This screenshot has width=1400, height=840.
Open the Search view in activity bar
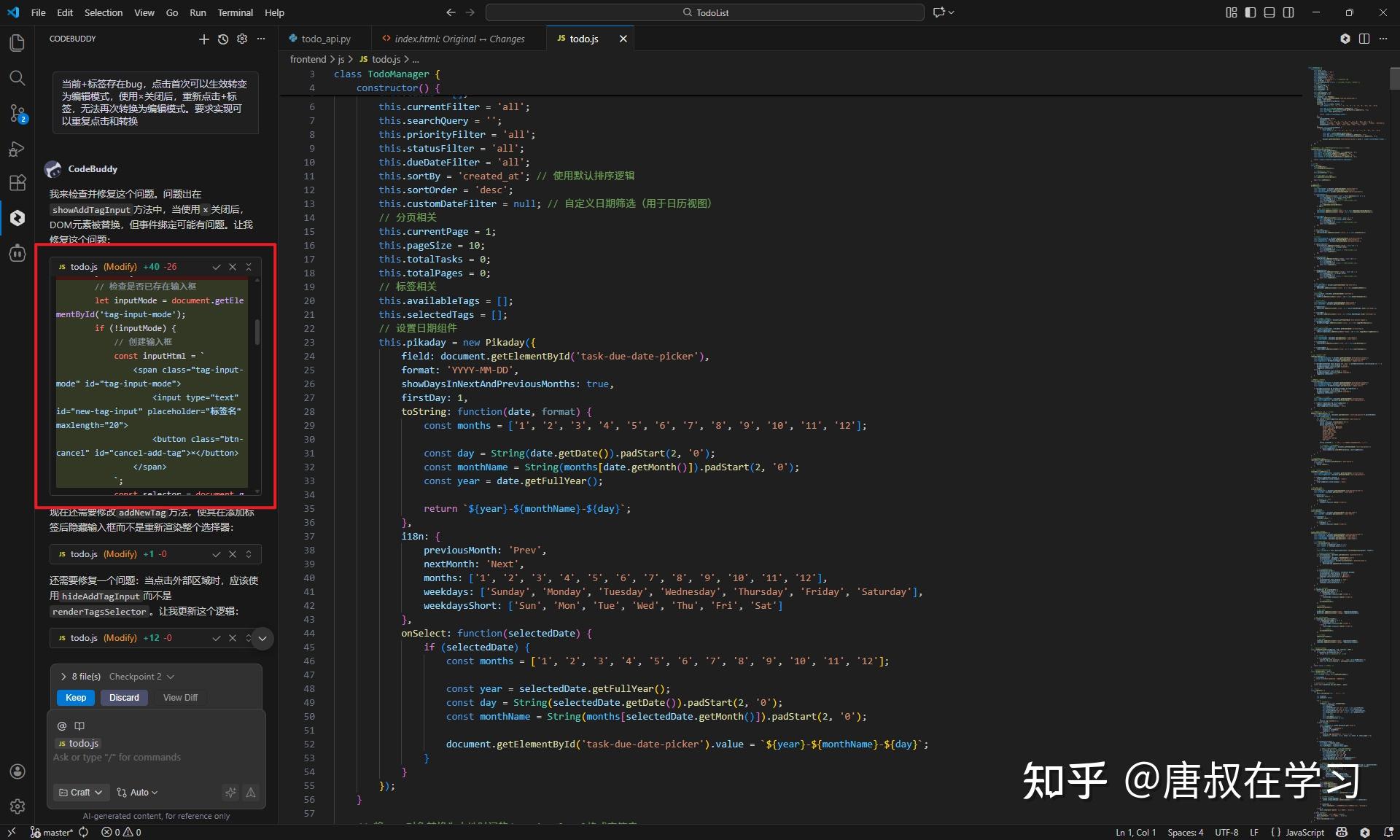click(x=17, y=78)
